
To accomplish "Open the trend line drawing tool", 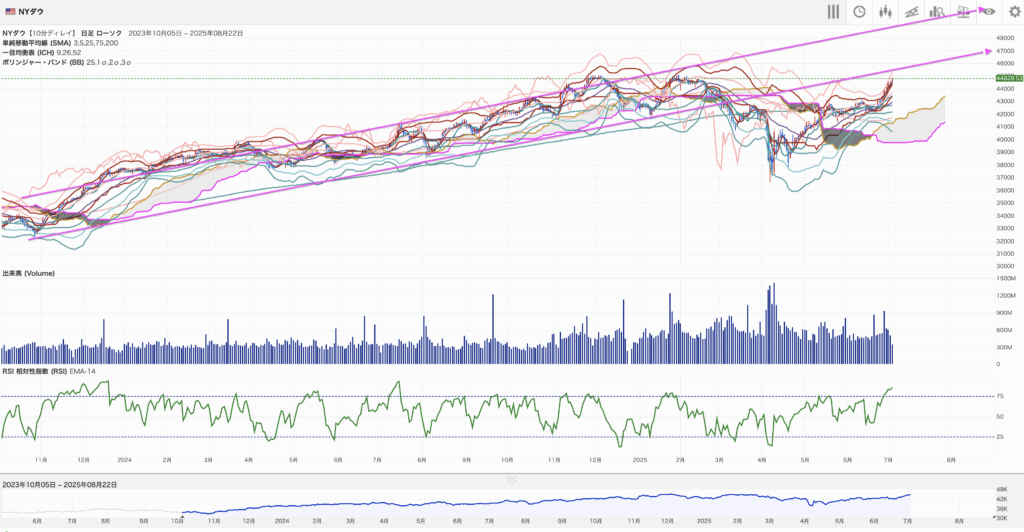I will pos(911,11).
